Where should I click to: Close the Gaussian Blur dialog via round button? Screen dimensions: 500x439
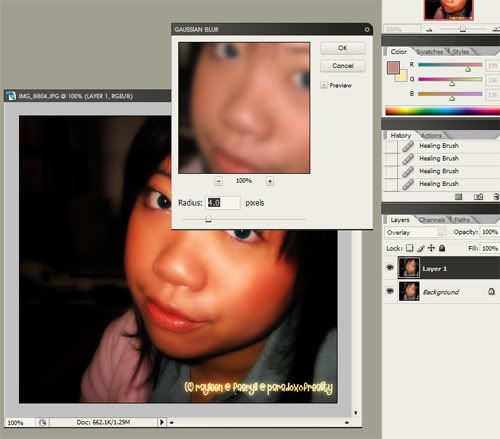point(367,29)
